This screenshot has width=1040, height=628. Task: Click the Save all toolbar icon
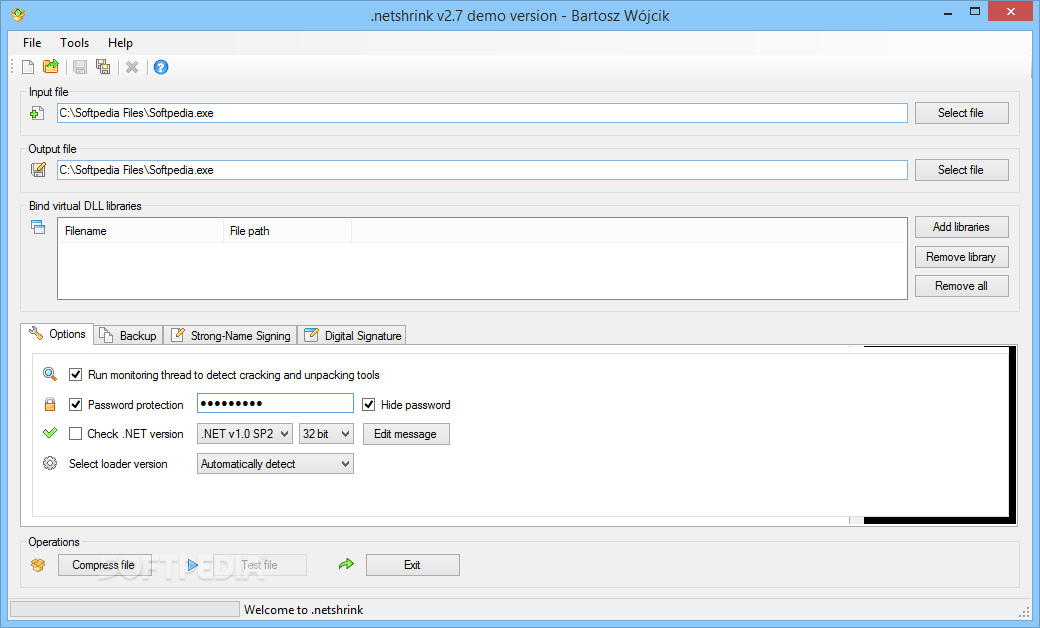tap(103, 66)
